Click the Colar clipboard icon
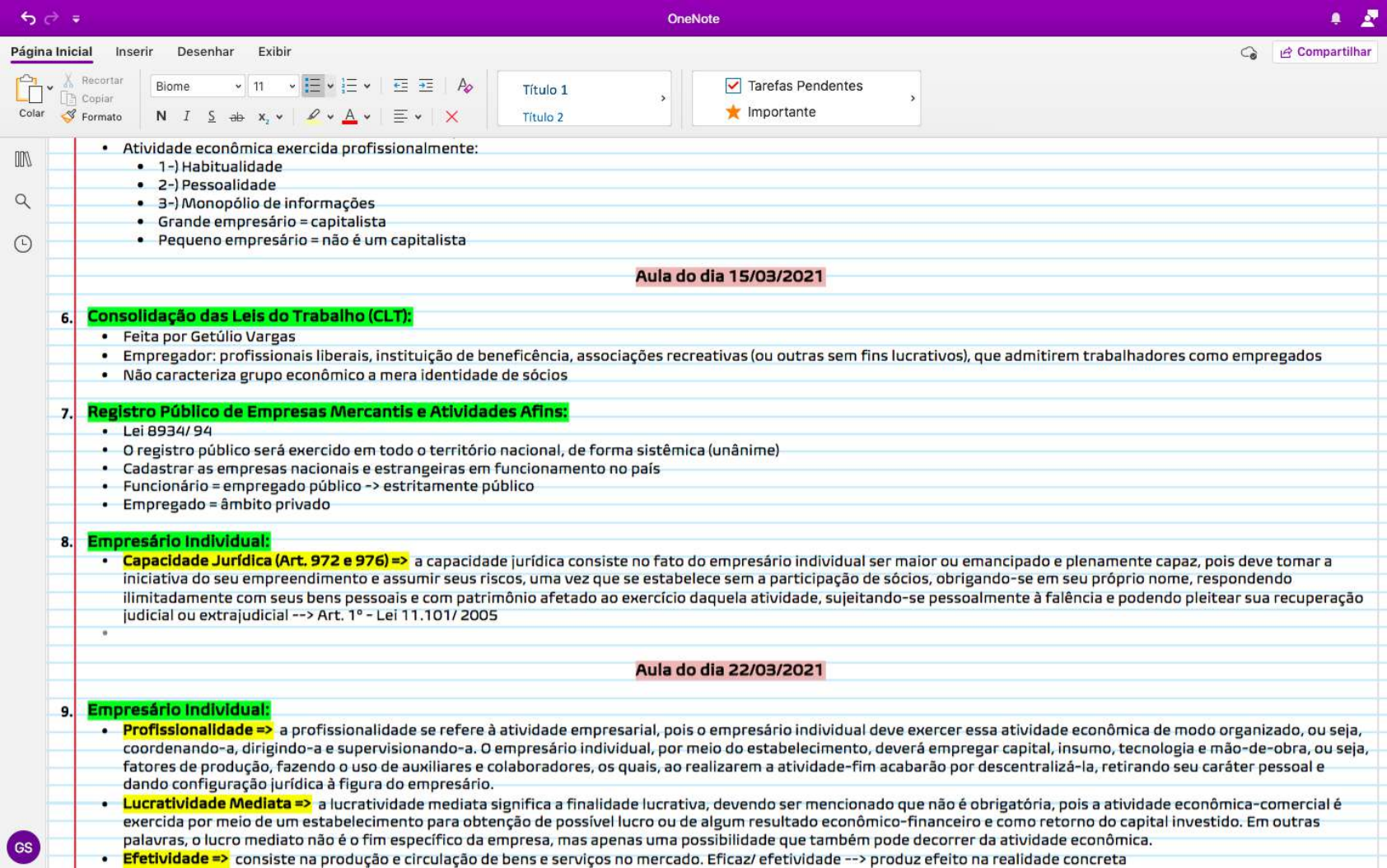 [x=29, y=89]
